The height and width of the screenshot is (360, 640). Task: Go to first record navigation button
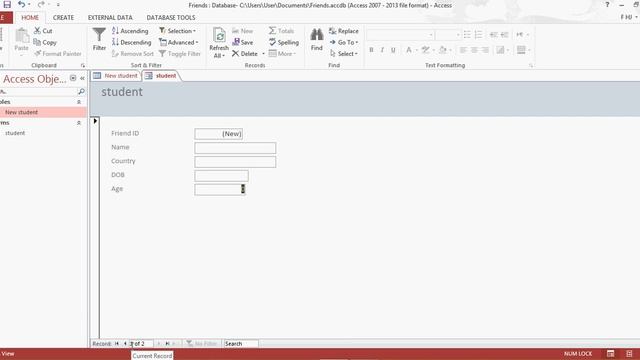(x=117, y=344)
